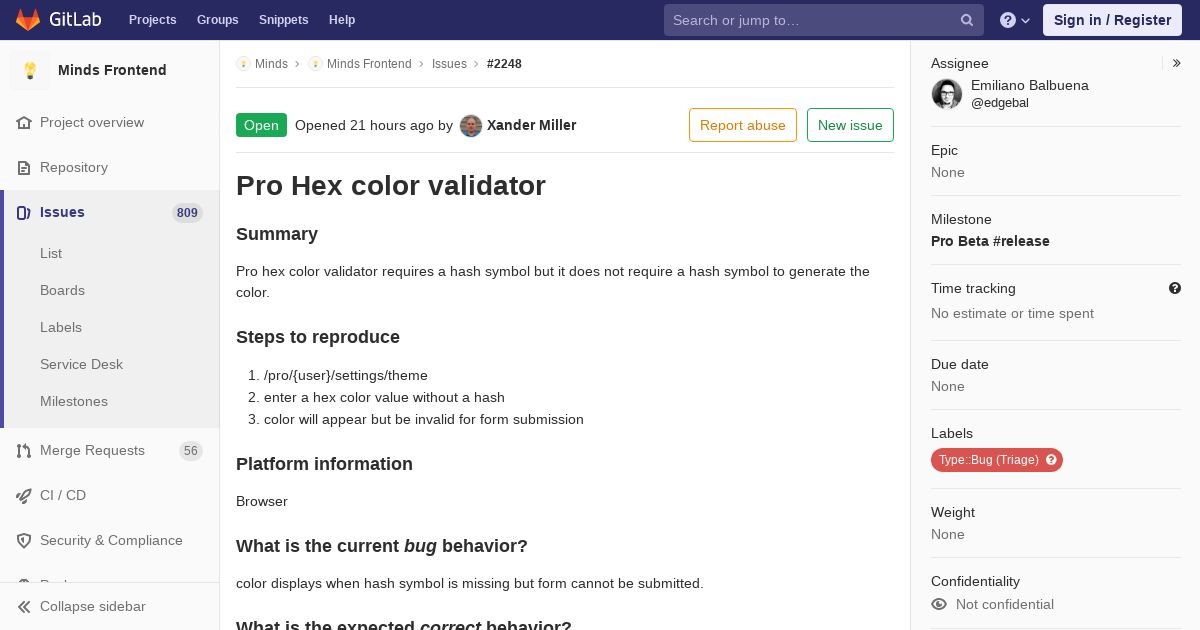
Task: Open the Groups menu
Action: point(217,20)
